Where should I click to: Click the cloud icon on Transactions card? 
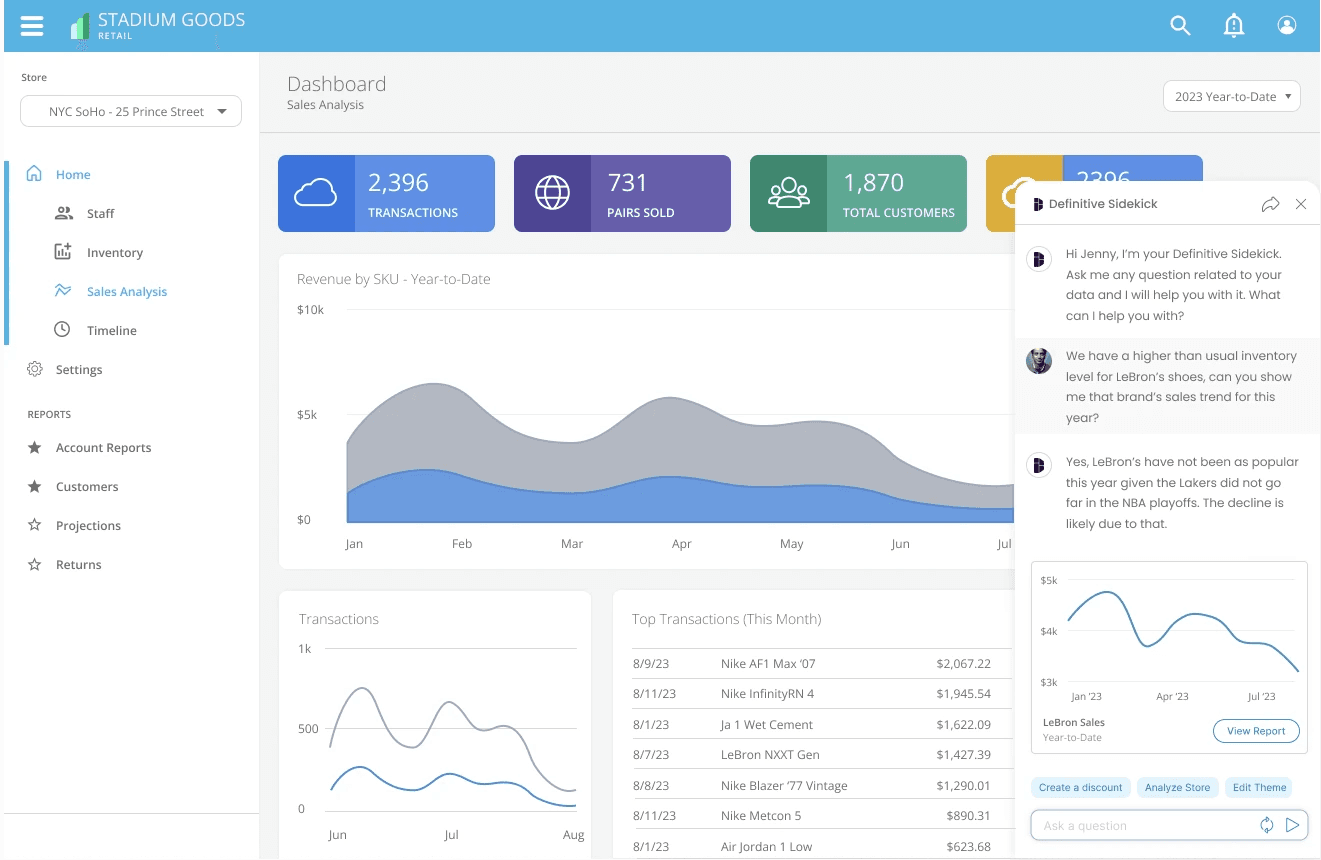tap(316, 193)
